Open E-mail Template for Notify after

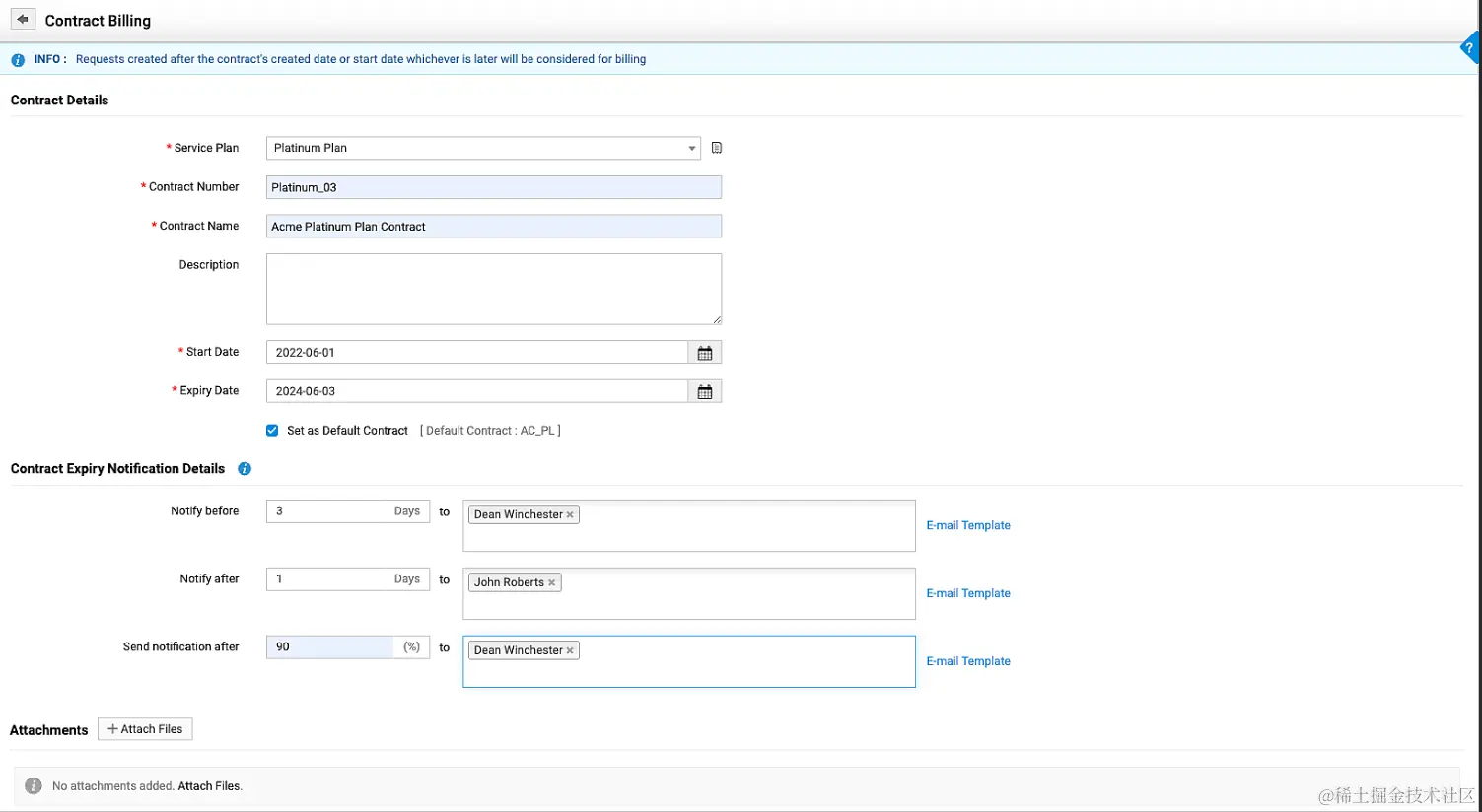coord(967,592)
